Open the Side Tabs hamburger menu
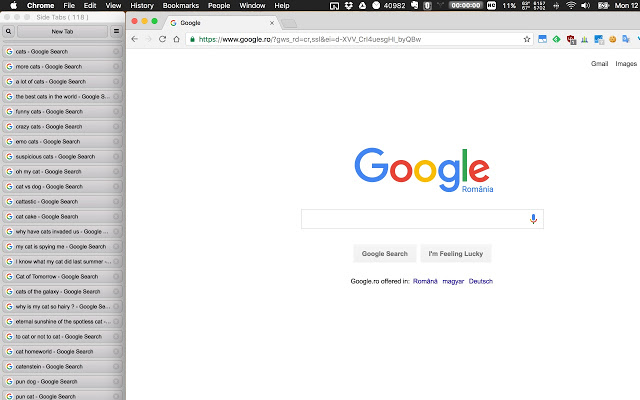The height and width of the screenshot is (400, 640). pos(117,31)
